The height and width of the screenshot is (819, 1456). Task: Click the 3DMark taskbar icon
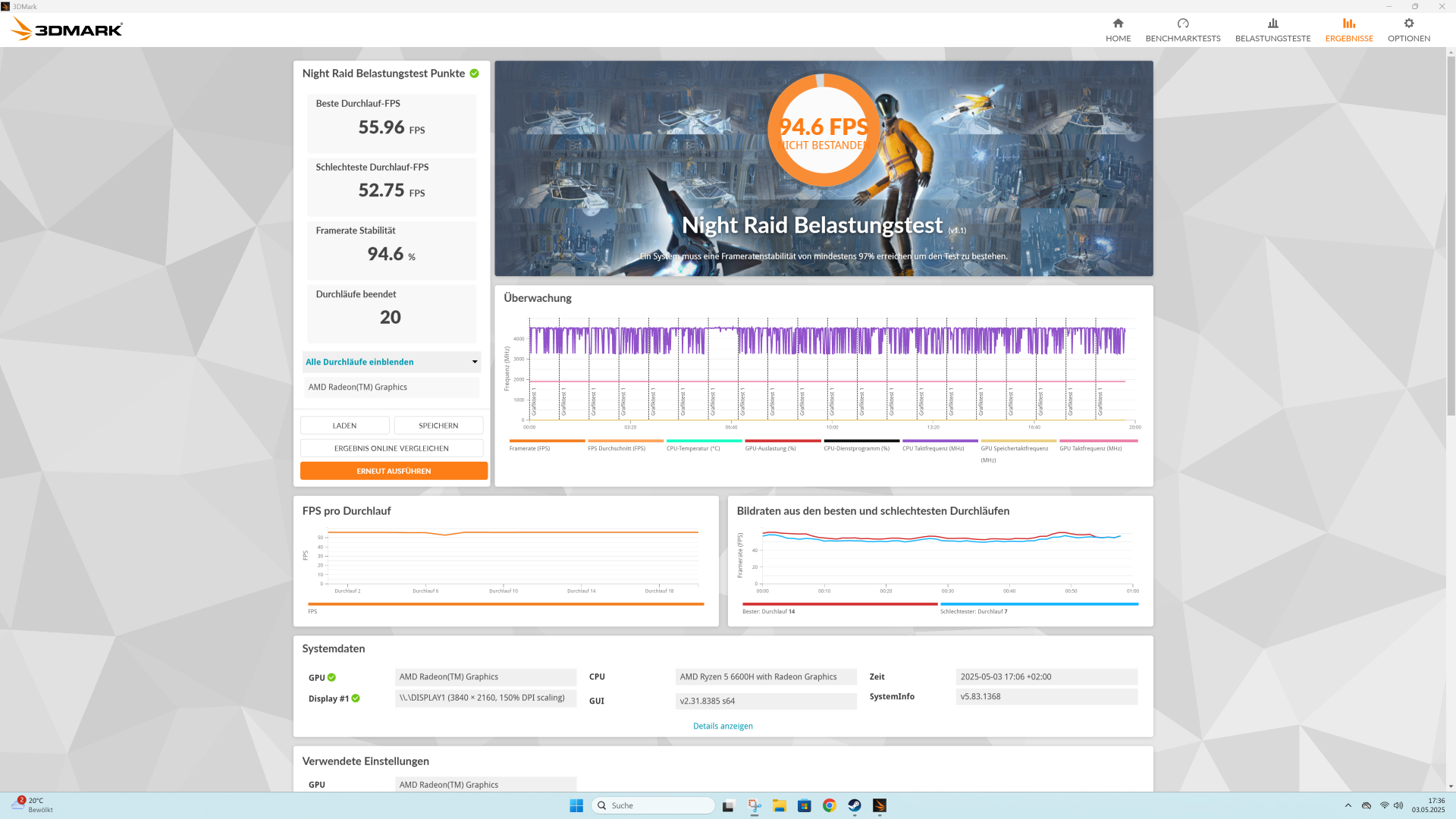pyautogui.click(x=880, y=805)
